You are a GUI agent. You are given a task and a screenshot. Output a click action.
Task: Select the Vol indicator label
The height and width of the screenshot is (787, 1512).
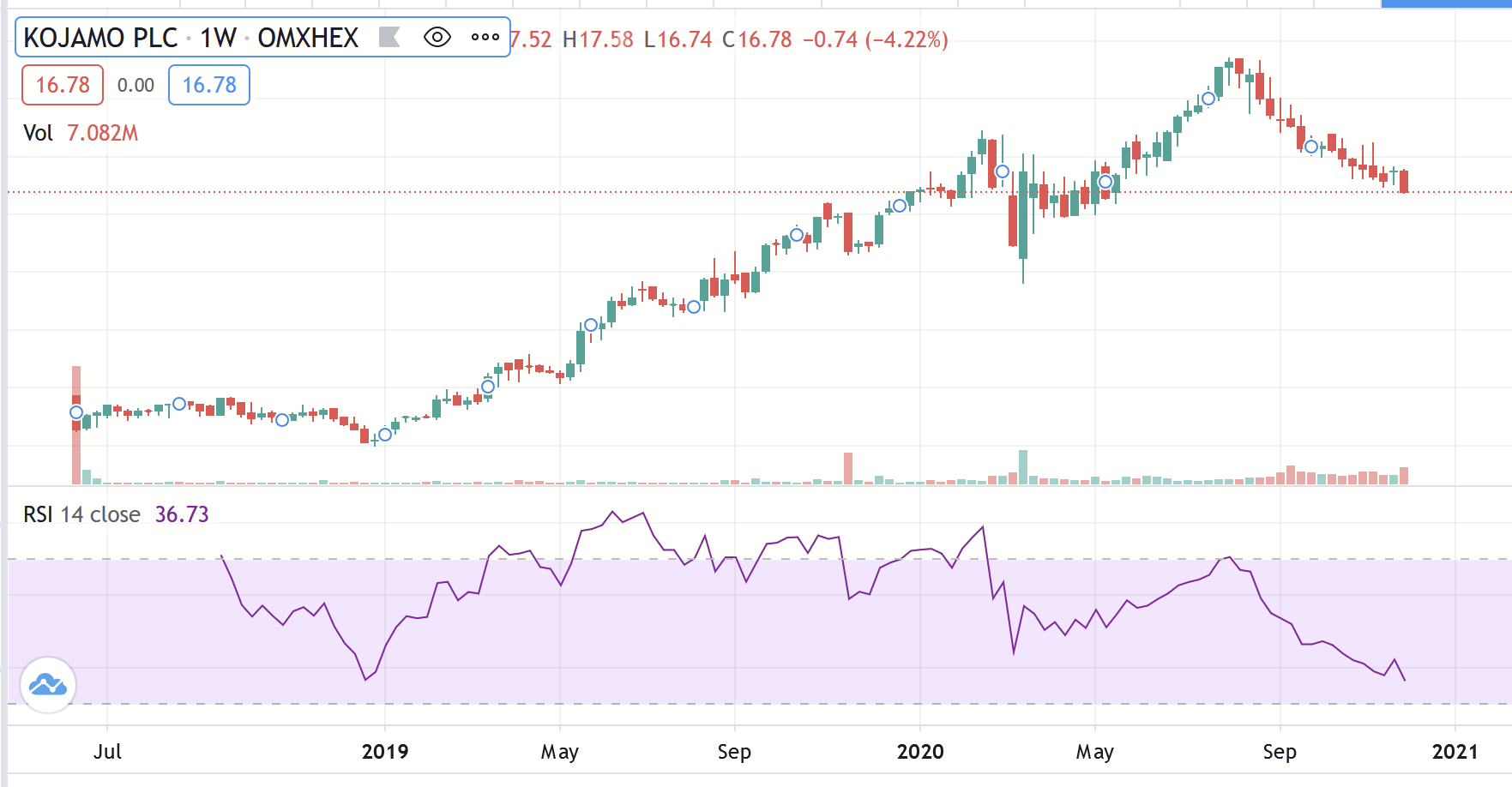coord(38,133)
